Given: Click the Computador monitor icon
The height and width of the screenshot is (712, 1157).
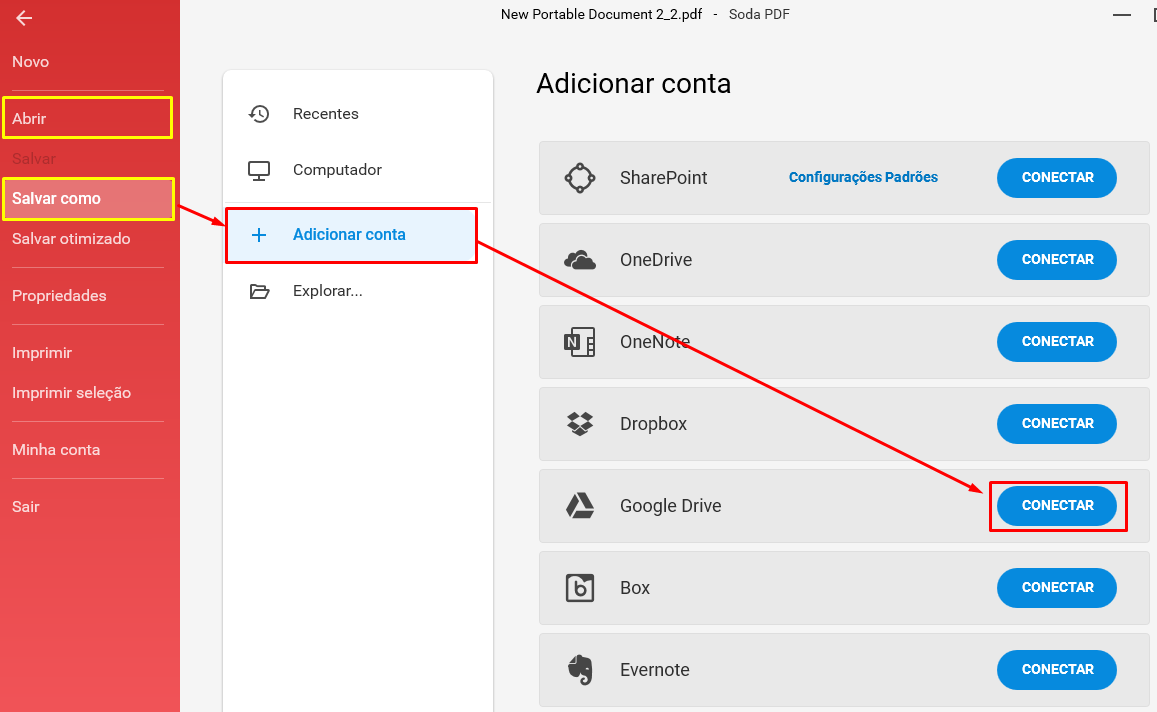Looking at the screenshot, I should [x=259, y=170].
